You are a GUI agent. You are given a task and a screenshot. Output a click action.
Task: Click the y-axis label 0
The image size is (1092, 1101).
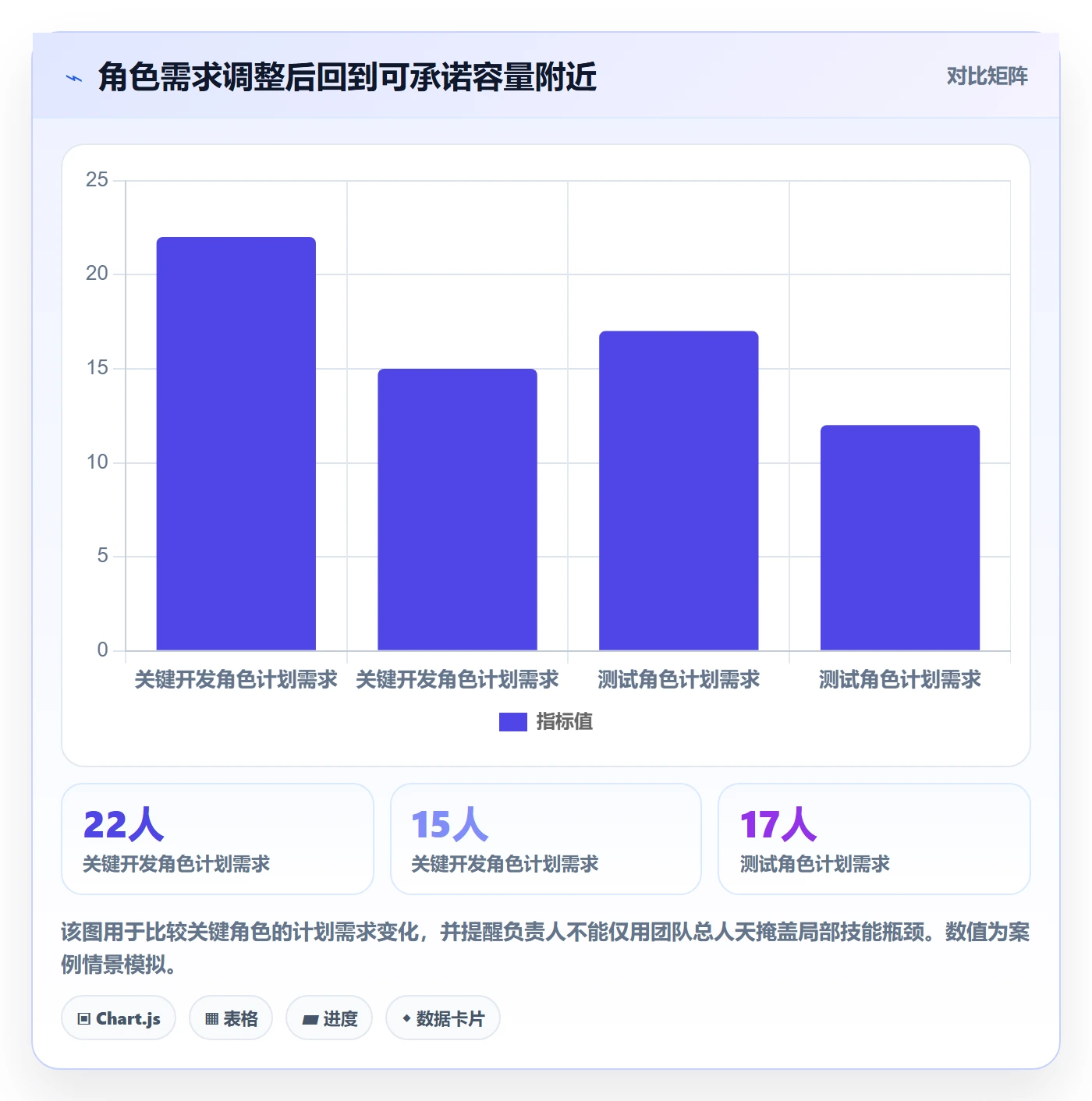point(103,650)
